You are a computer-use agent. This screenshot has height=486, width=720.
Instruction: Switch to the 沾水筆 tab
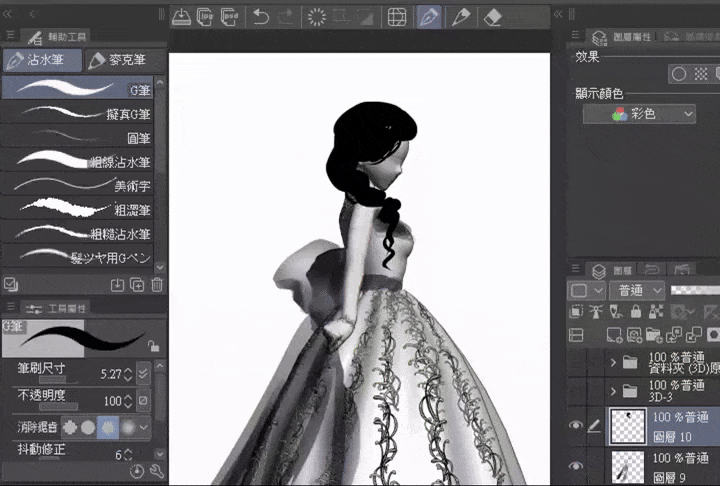click(x=40, y=61)
